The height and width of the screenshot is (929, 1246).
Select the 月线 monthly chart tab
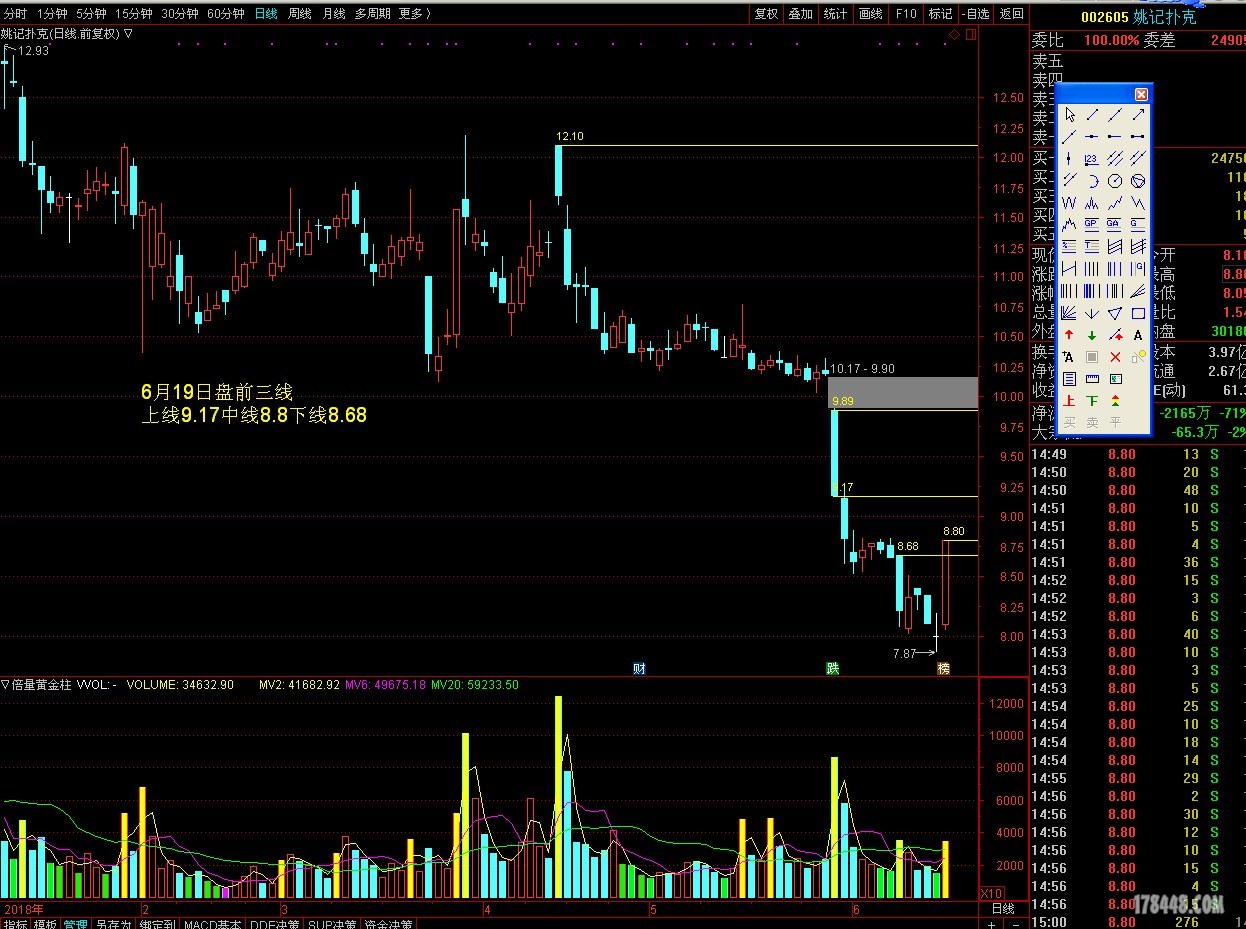[333, 14]
